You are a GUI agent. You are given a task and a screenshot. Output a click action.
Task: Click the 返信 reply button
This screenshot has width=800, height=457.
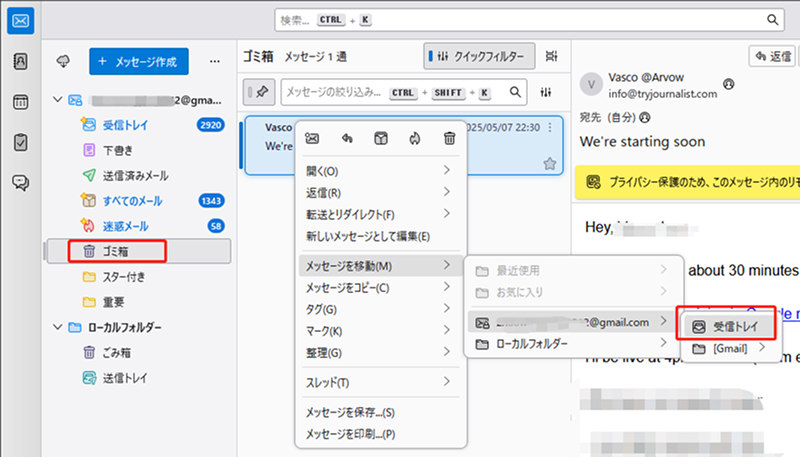click(x=772, y=56)
